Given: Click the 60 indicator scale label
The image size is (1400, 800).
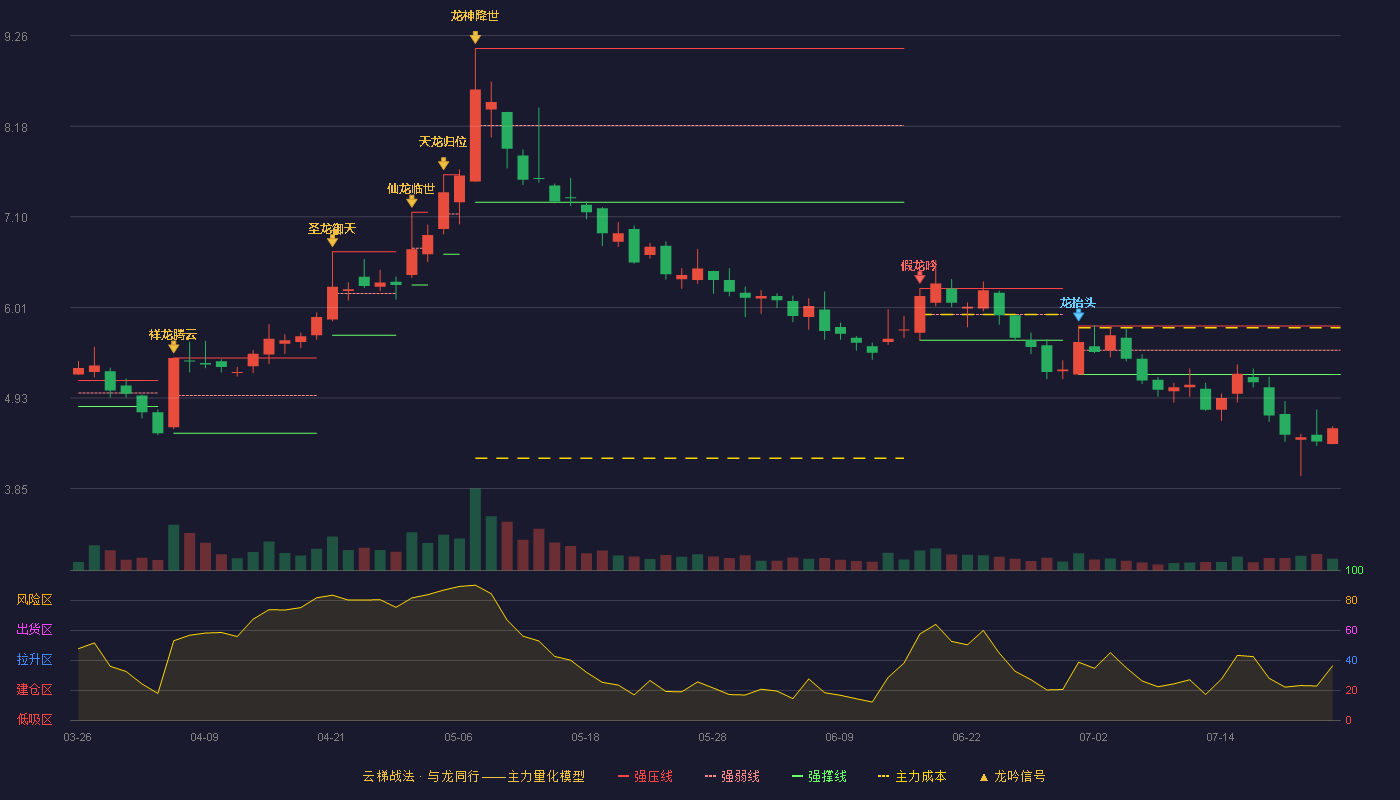Looking at the screenshot, I should point(1351,631).
